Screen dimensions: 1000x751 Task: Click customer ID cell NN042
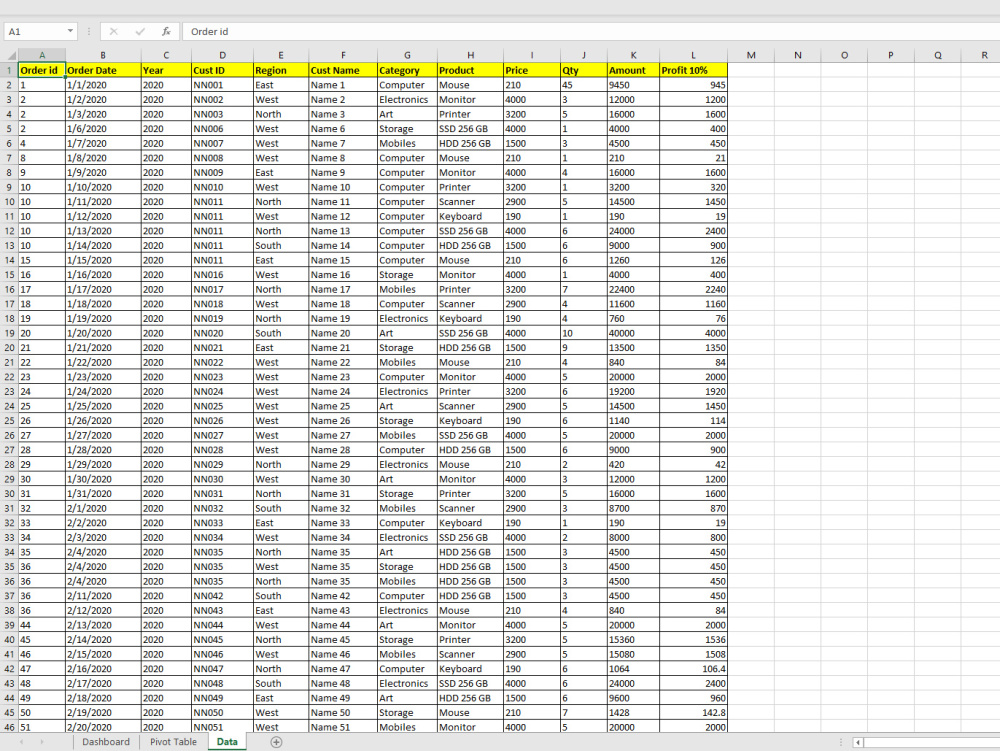pos(223,596)
